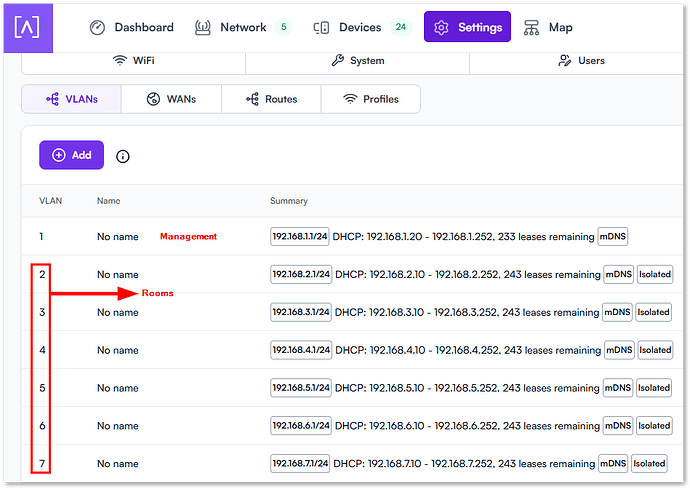Select the WANs sub-tab

click(171, 99)
